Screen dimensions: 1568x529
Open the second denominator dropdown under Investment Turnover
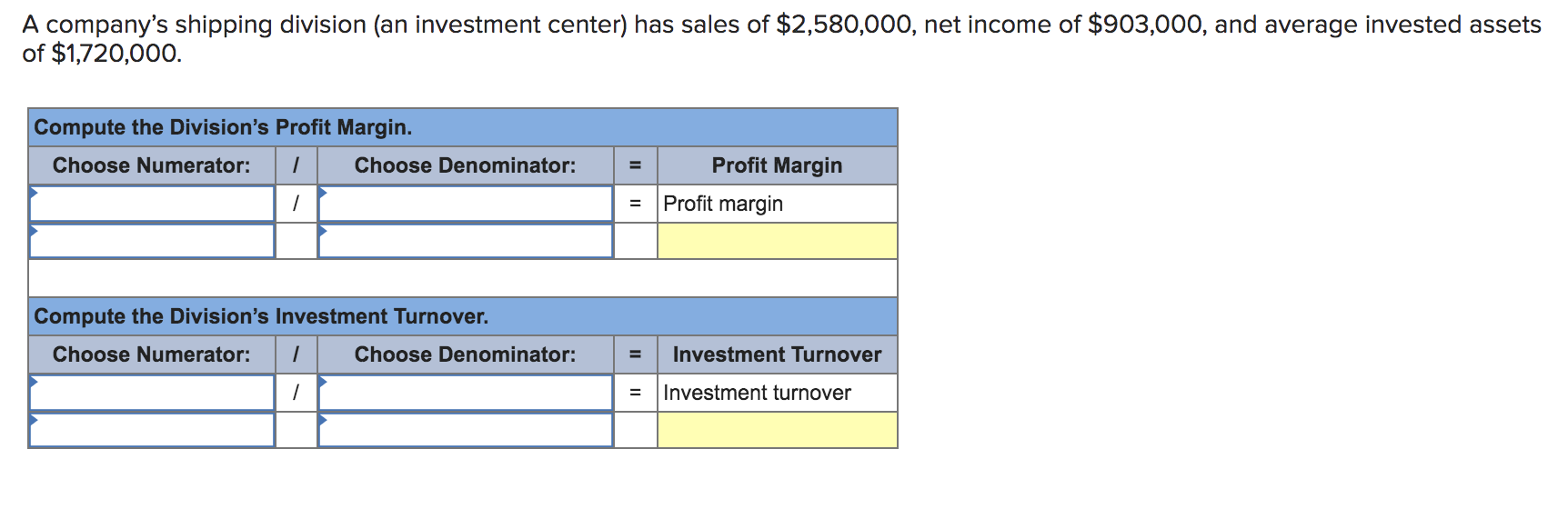click(464, 430)
